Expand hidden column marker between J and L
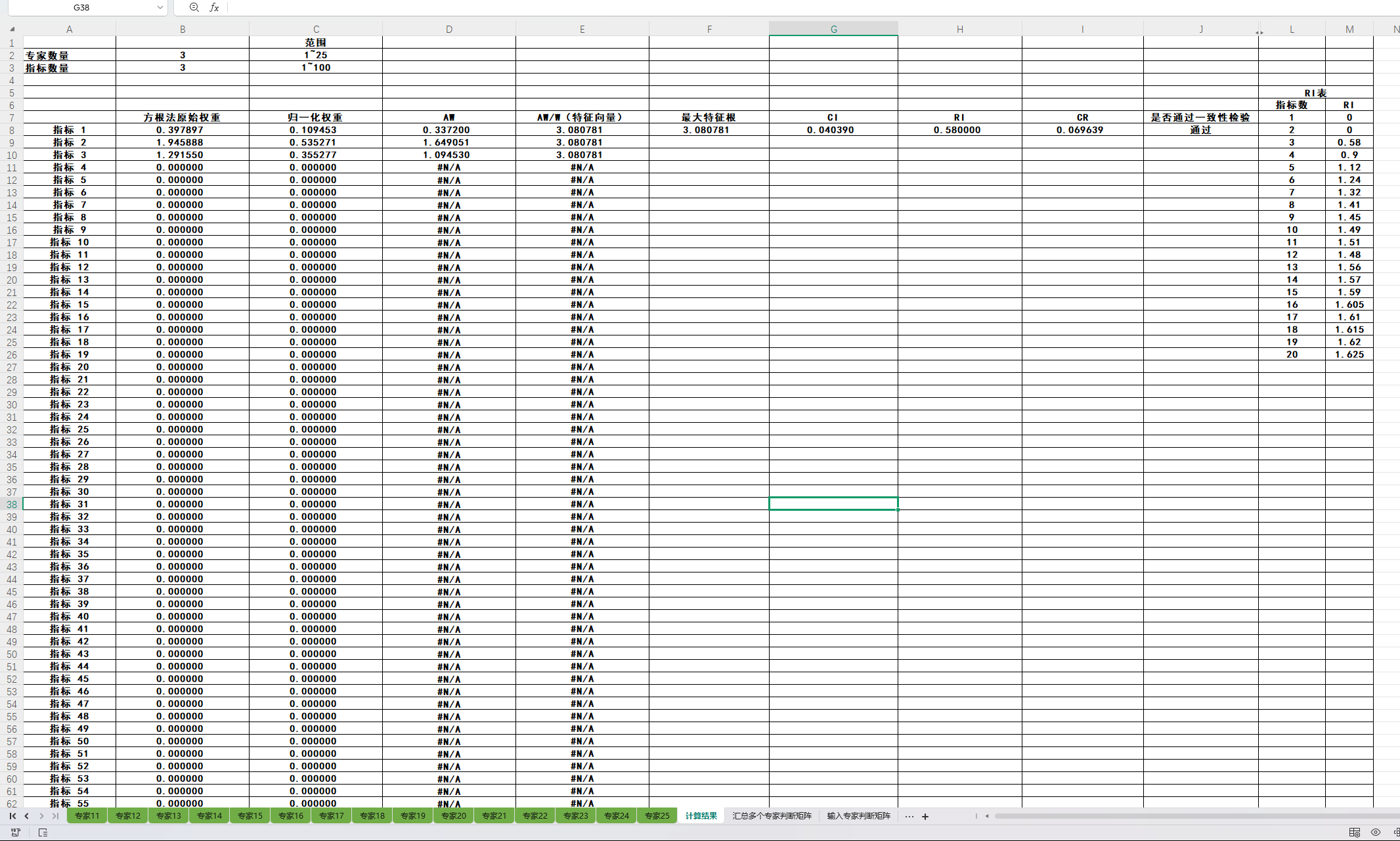This screenshot has width=1400, height=841. pos(1259,32)
